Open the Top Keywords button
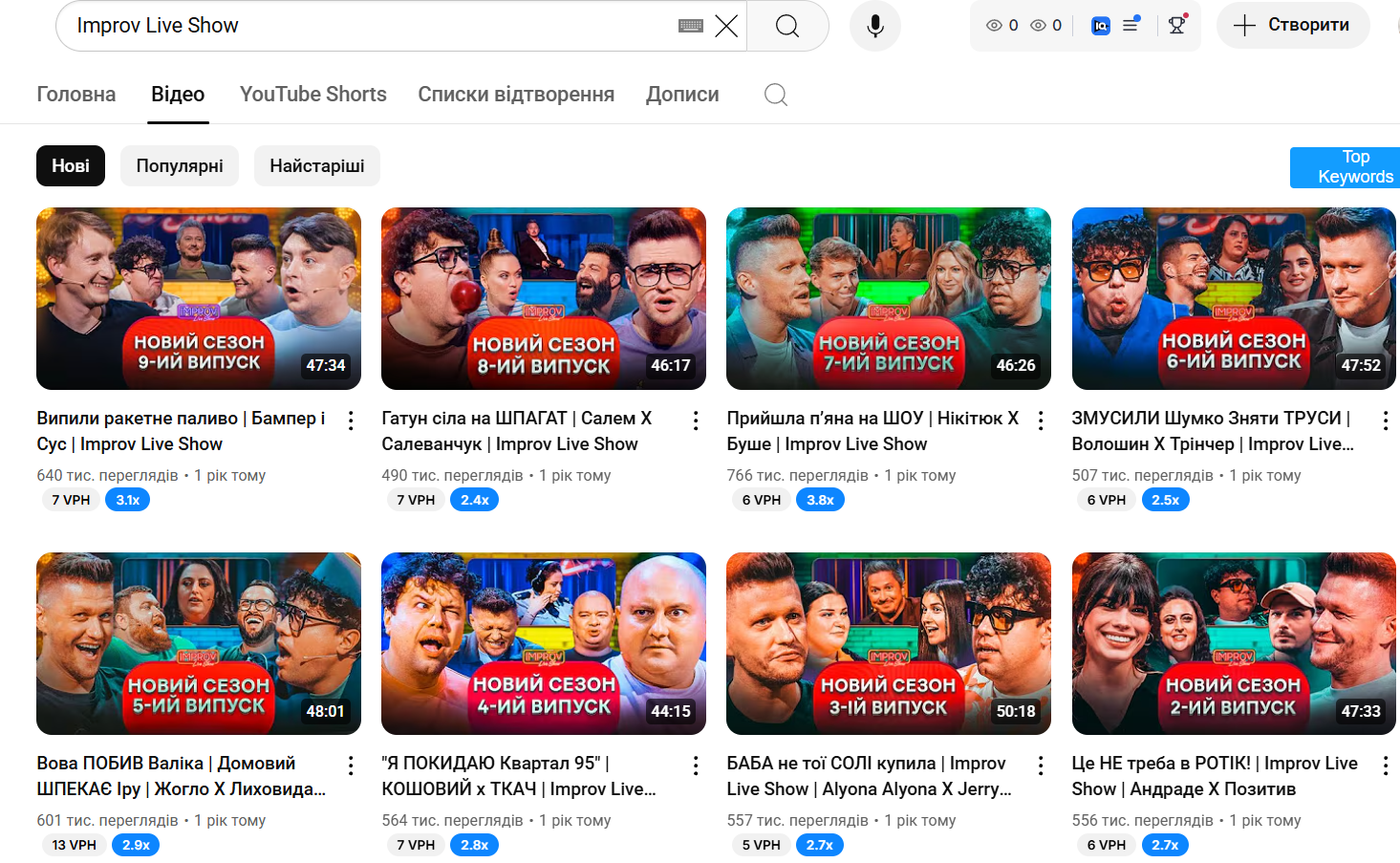Image resolution: width=1400 pixels, height=863 pixels. pyautogui.click(x=1346, y=167)
